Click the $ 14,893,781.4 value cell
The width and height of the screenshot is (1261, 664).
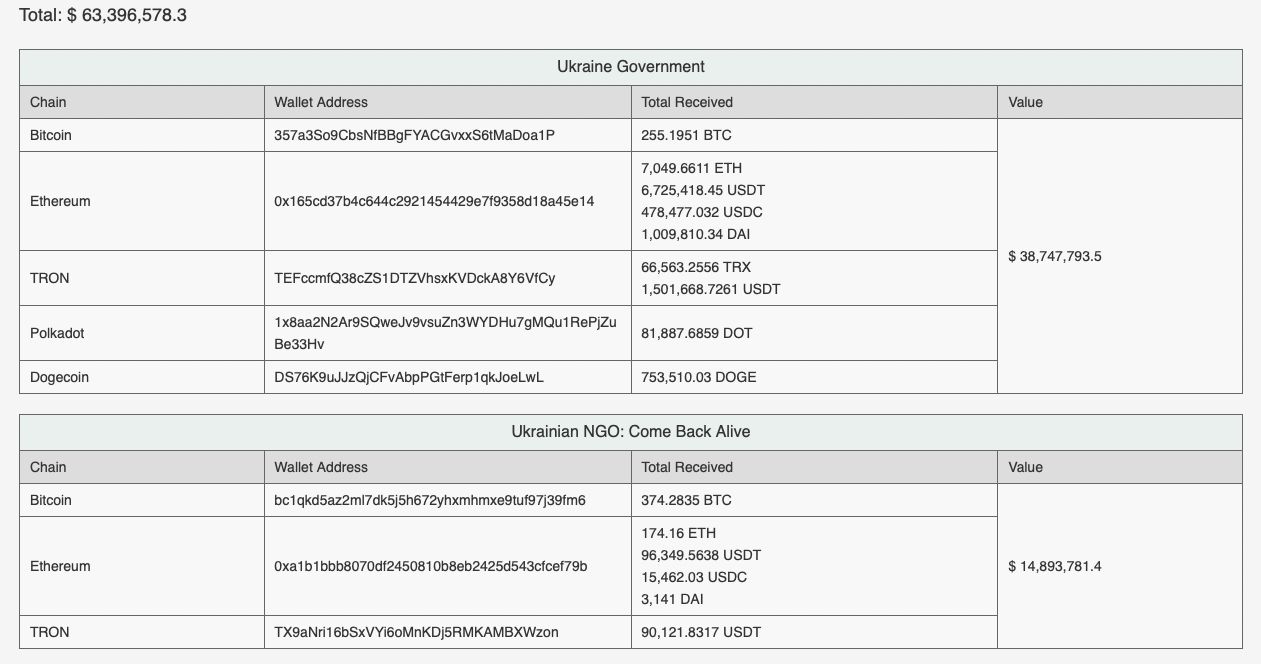(1055, 566)
